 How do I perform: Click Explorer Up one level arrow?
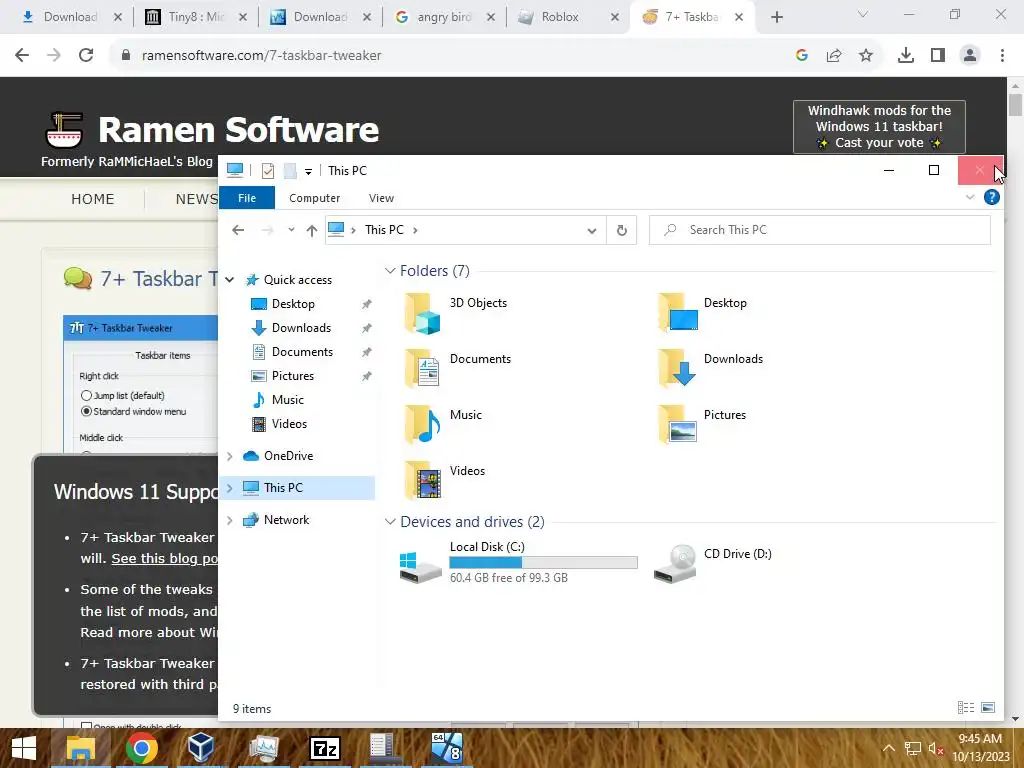(x=312, y=230)
